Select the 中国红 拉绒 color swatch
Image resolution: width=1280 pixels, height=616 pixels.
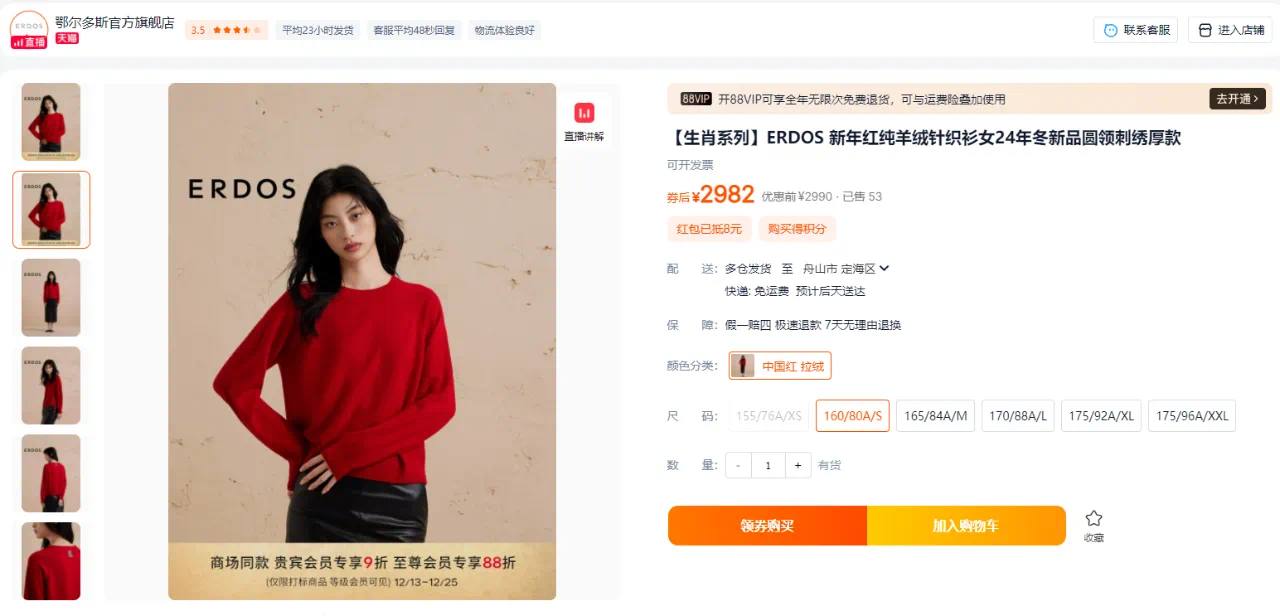pos(780,366)
